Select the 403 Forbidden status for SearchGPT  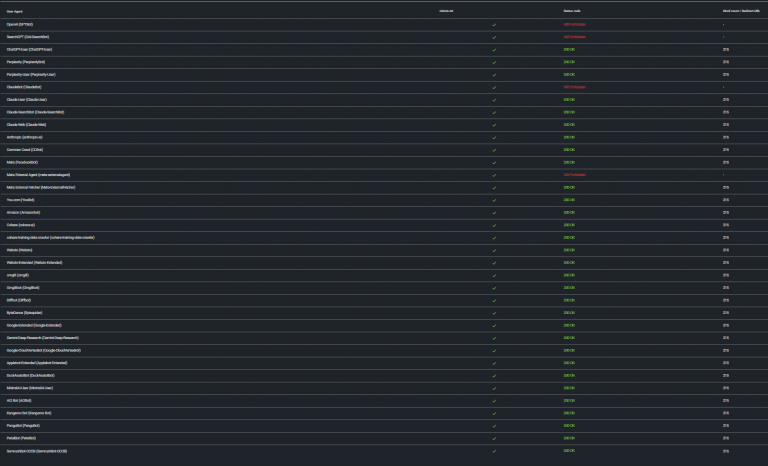574,36
